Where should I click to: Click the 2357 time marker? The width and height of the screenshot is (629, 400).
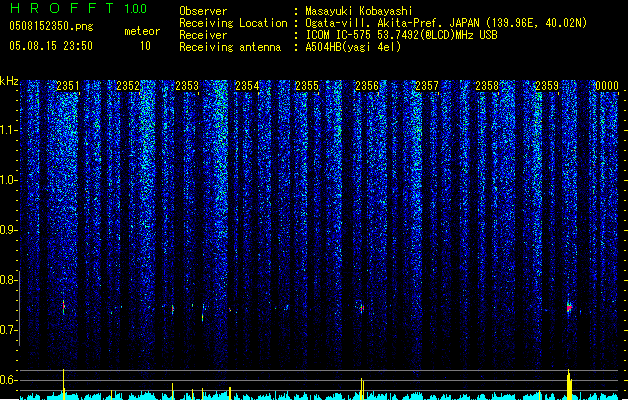pos(427,86)
